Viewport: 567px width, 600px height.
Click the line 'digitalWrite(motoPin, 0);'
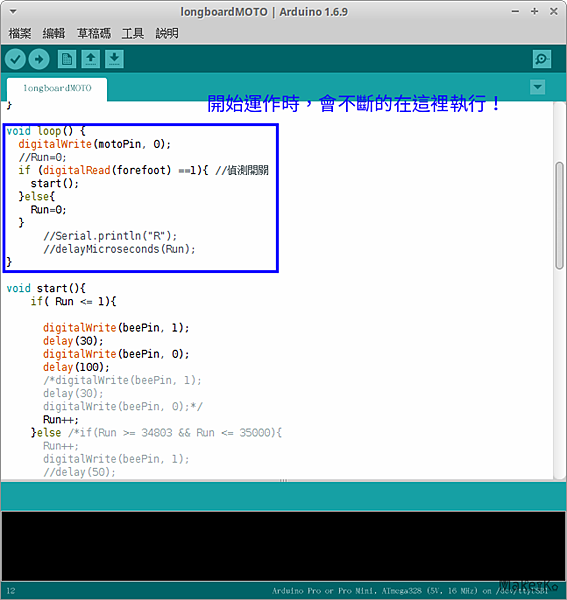(94, 144)
